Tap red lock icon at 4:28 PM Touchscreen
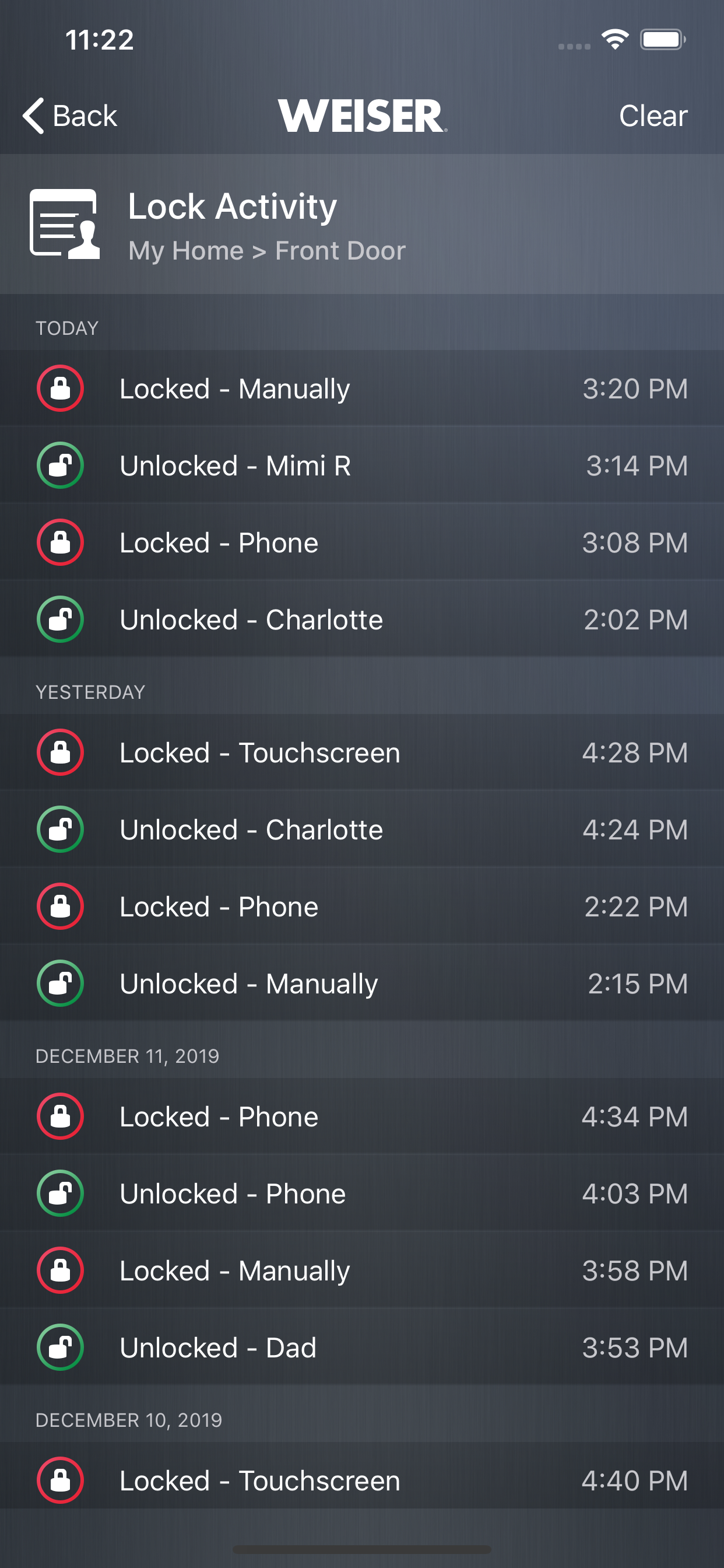The height and width of the screenshot is (1568, 724). (60, 752)
